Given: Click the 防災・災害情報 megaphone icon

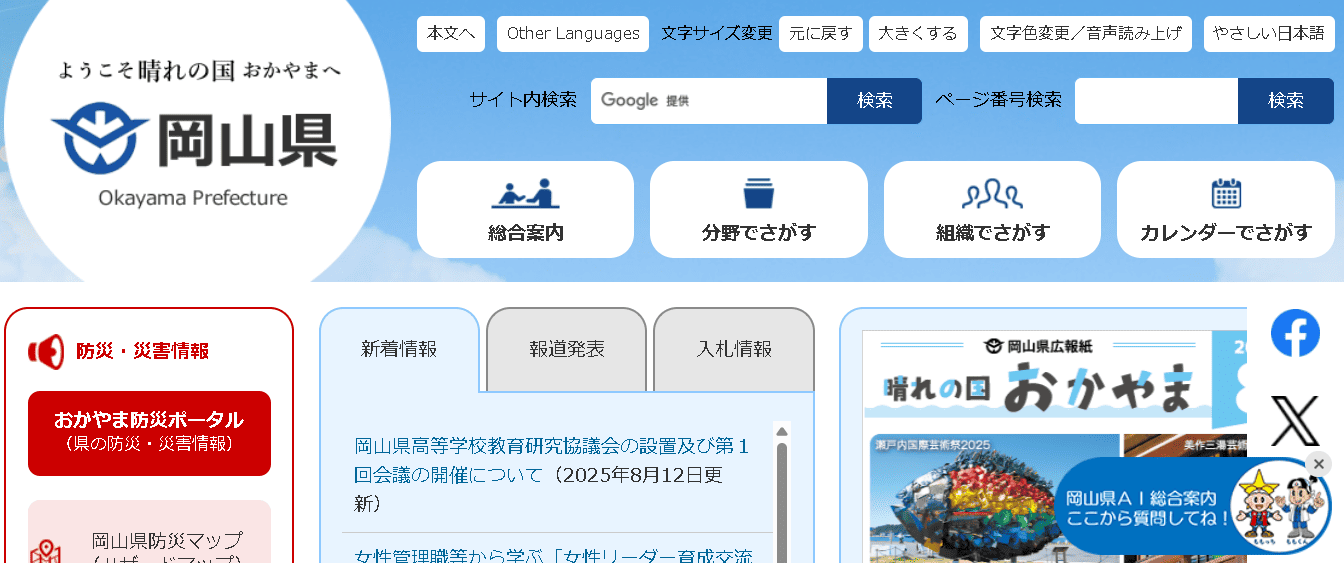Looking at the screenshot, I should point(46,351).
